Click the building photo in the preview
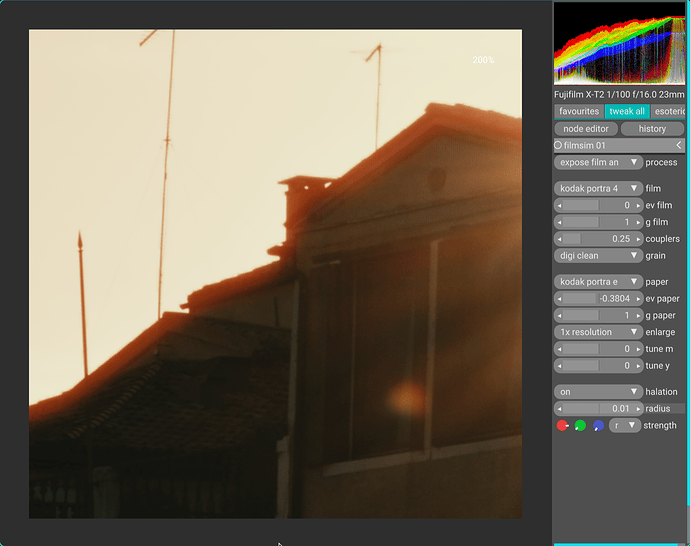Viewport: 690px width, 546px height. point(275,274)
